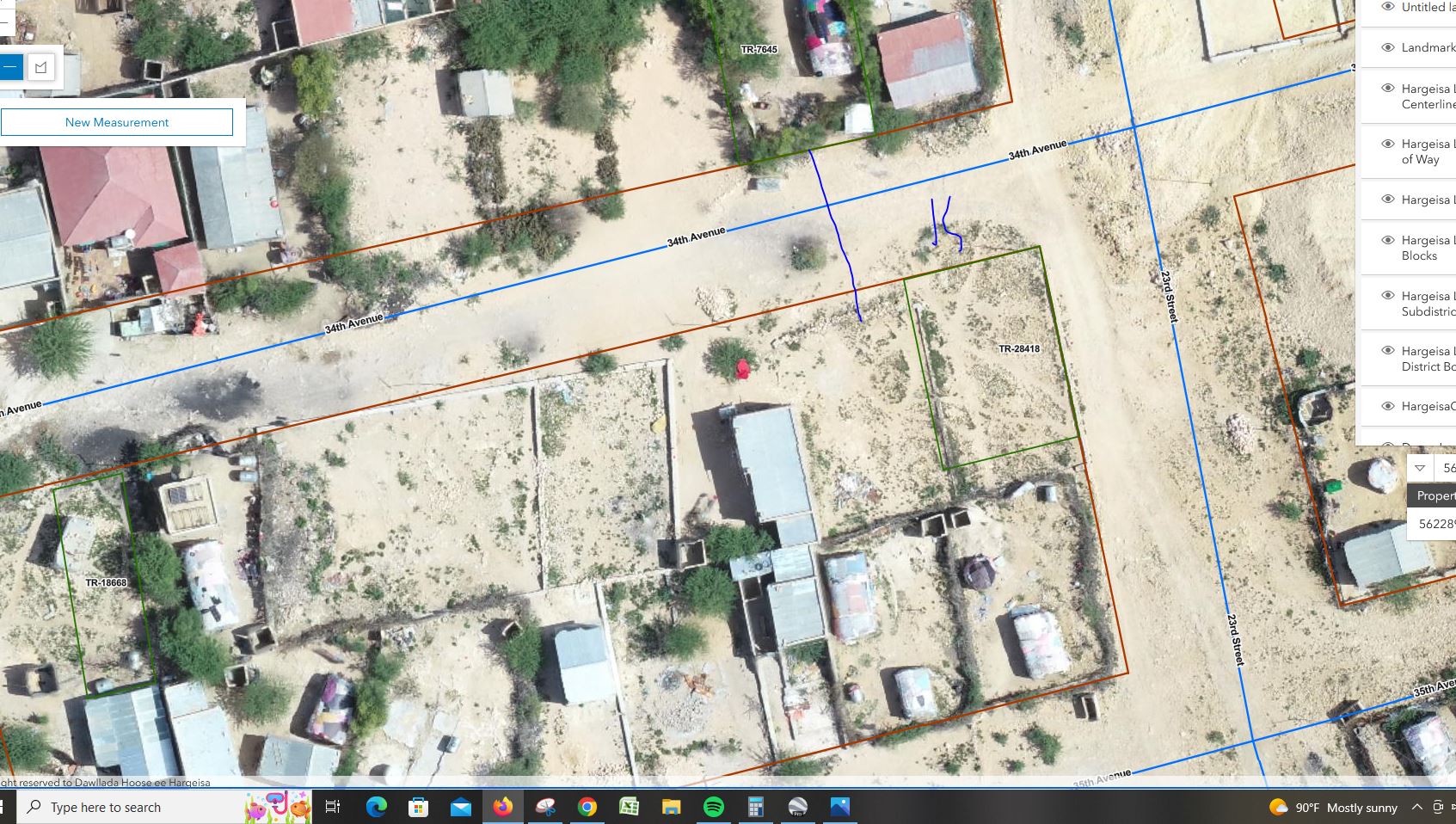
Task: Expand the system tray hidden icons chevron
Action: [1416, 807]
